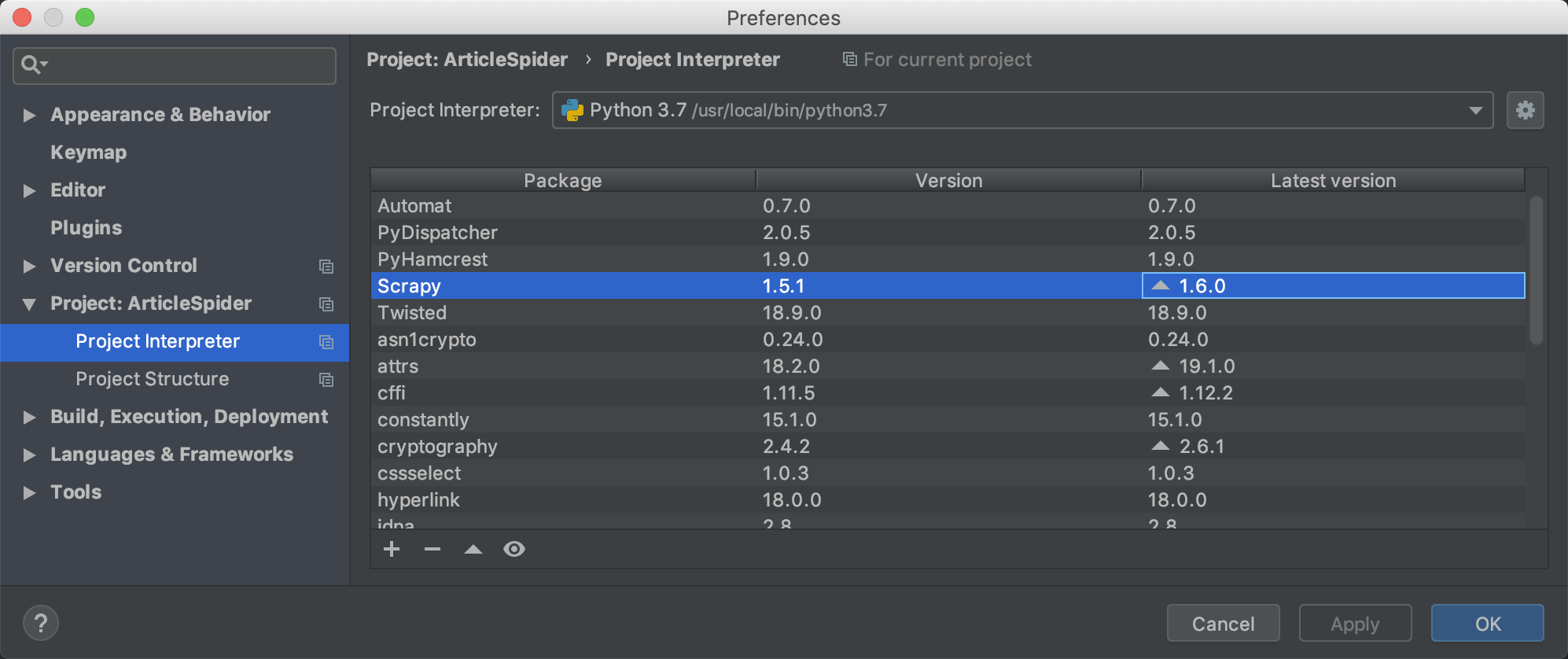Click the Cancel button
The image size is (1568, 659).
click(1223, 624)
